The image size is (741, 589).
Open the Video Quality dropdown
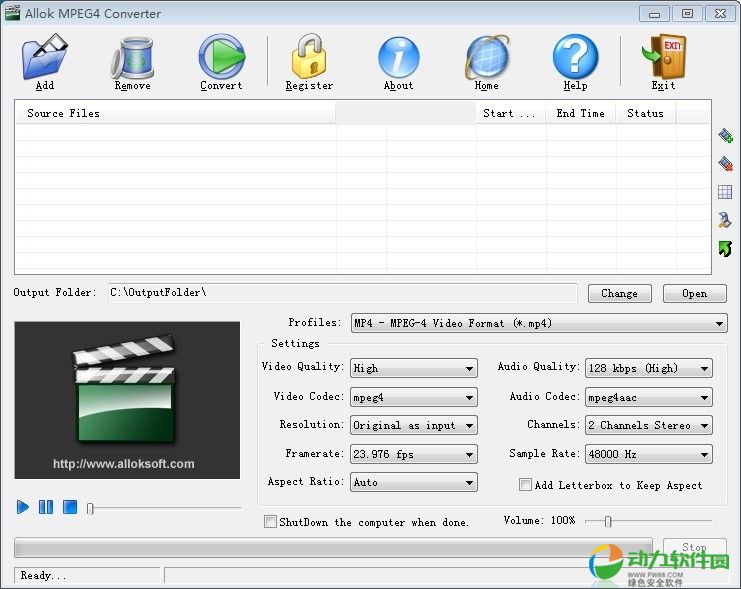click(413, 368)
